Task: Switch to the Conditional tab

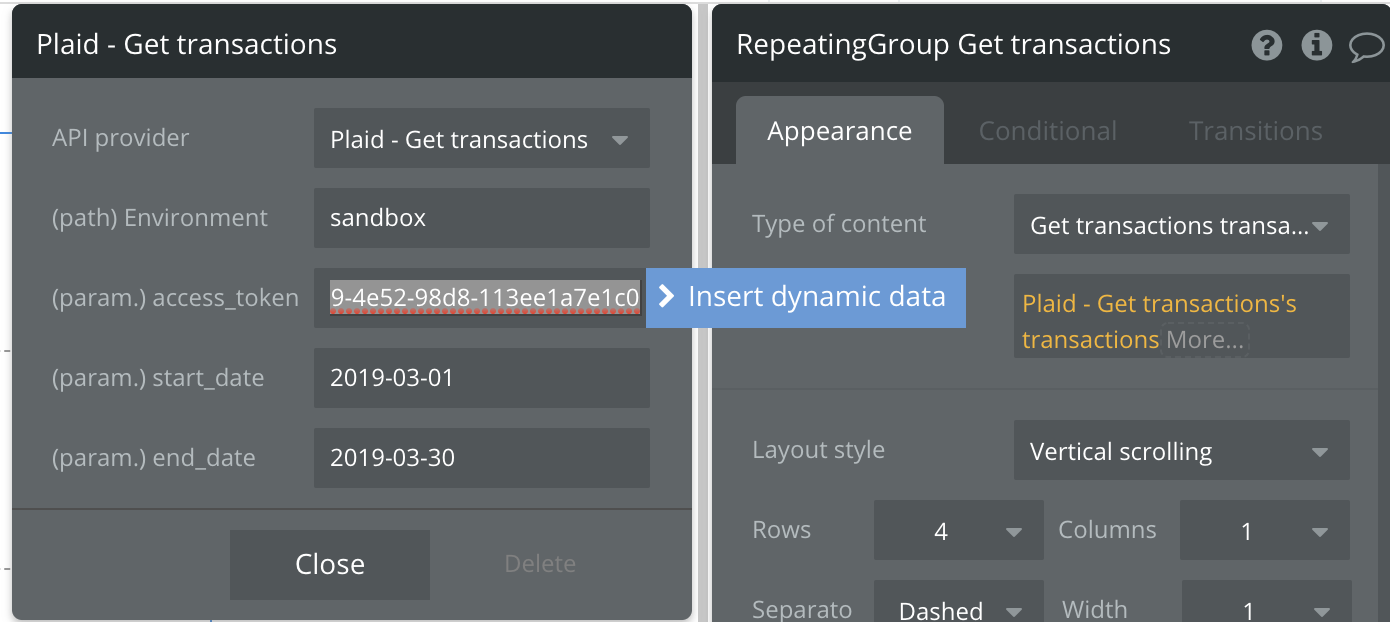Action: [1047, 131]
